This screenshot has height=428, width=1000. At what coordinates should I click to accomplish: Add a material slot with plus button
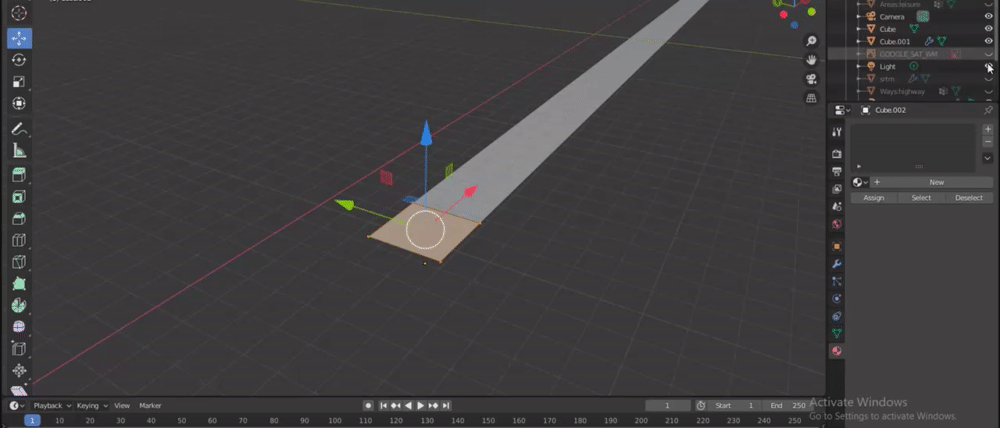pos(988,129)
